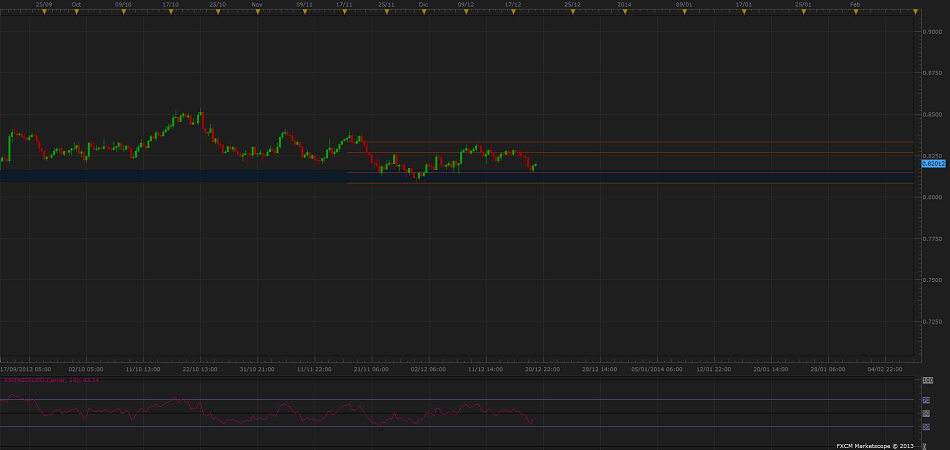The image size is (950, 450).
Task: Click the 25/11 time marker triangle
Action: coord(387,12)
